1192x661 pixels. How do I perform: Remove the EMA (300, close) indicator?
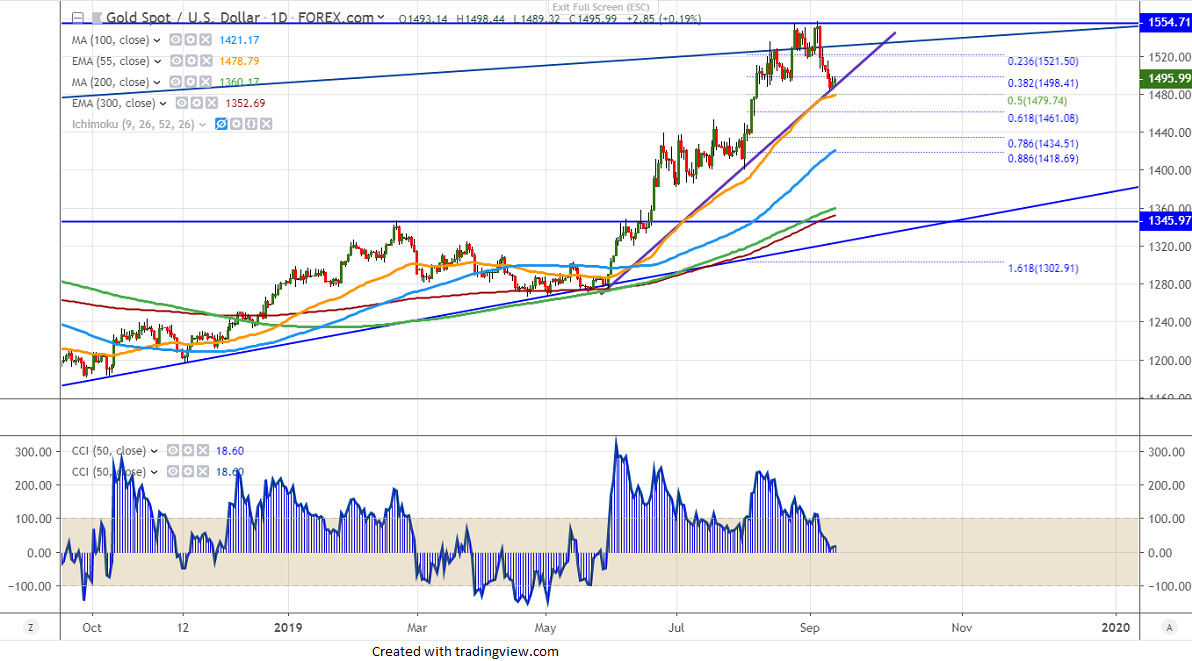[211, 103]
